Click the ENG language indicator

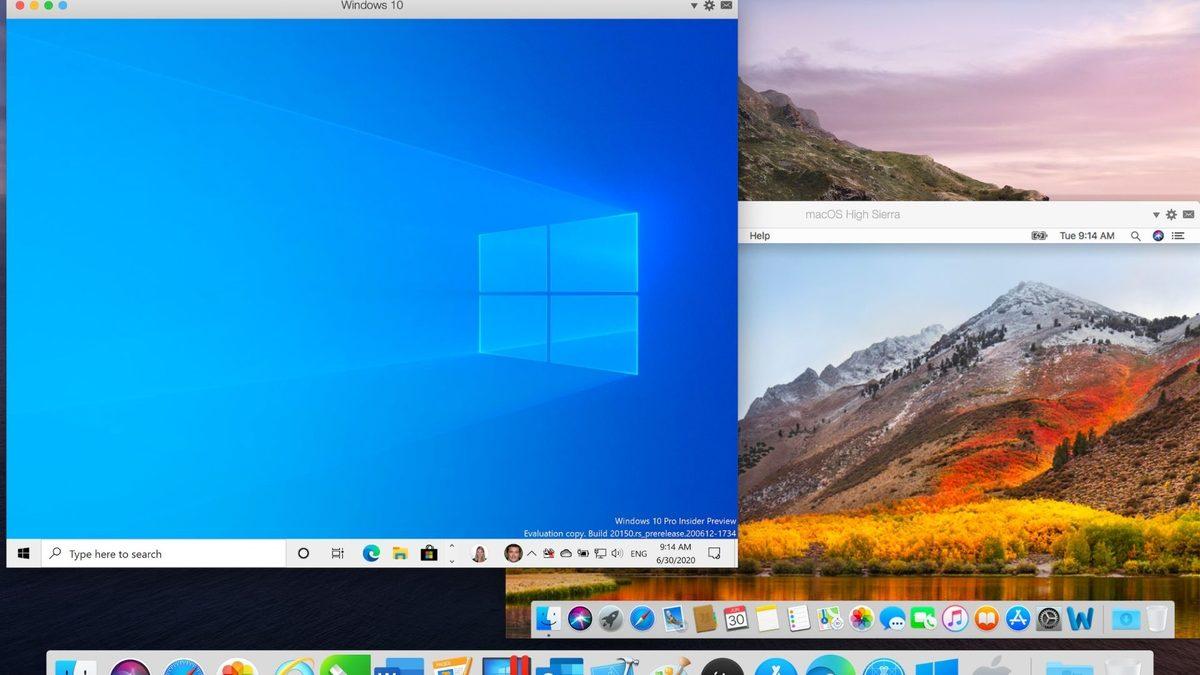pos(638,553)
